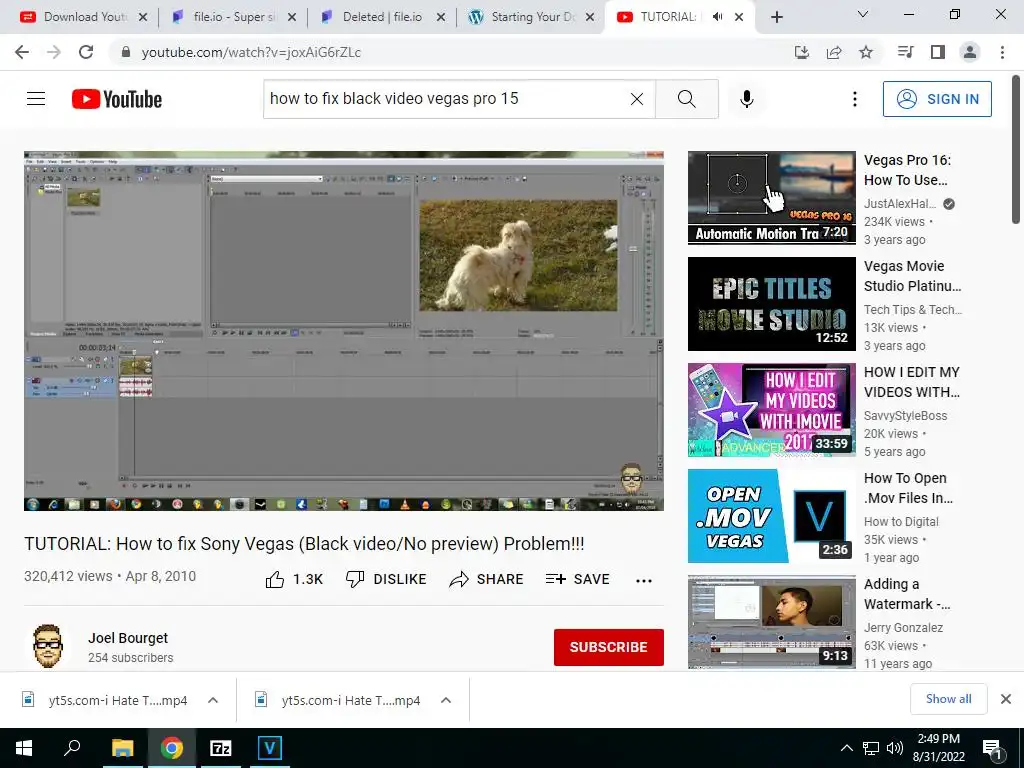
Task: Open a new browser tab
Action: [776, 17]
